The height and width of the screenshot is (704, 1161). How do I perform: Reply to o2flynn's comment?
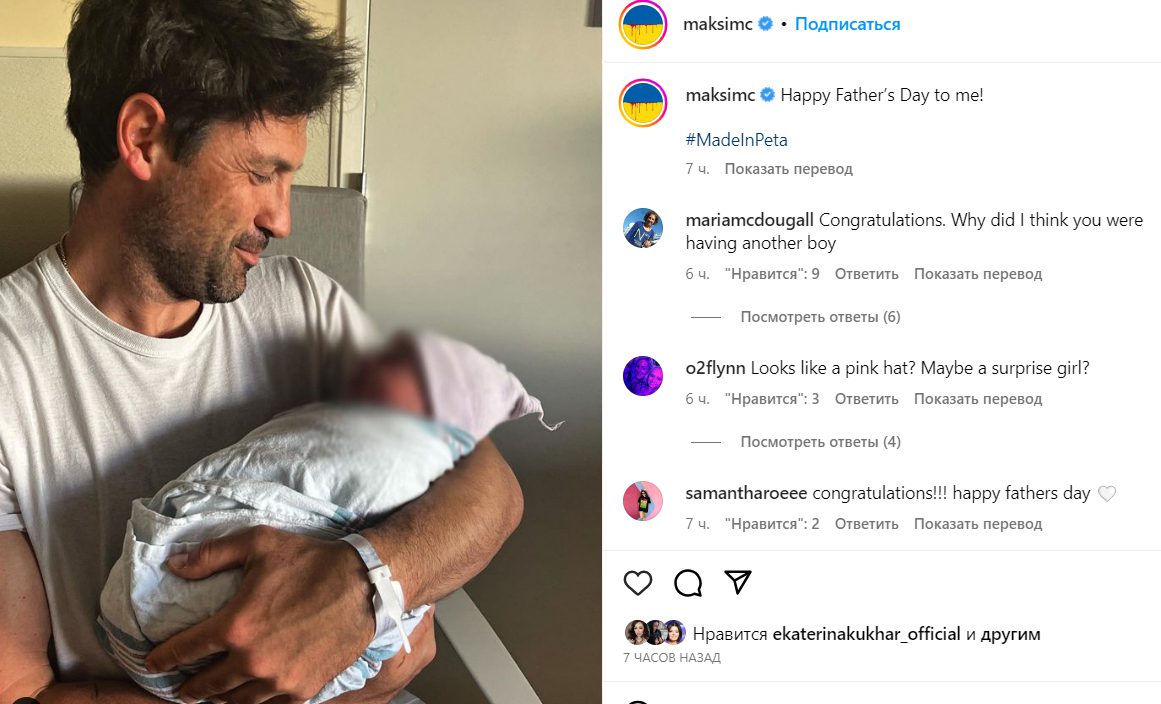pyautogui.click(x=866, y=399)
